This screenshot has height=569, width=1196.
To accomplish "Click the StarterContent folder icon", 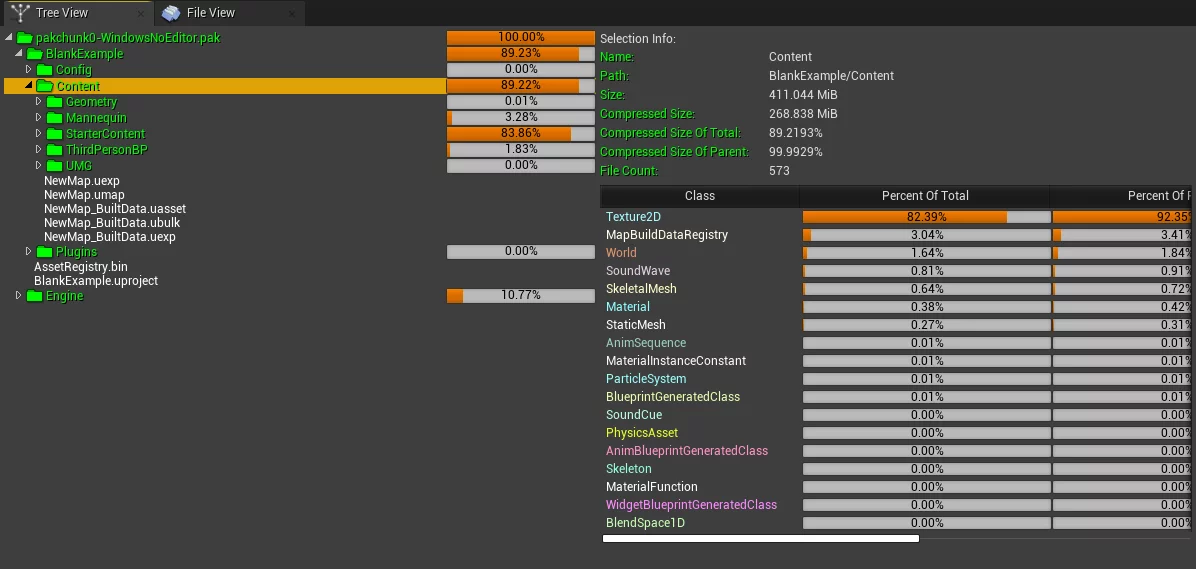I will pos(55,134).
